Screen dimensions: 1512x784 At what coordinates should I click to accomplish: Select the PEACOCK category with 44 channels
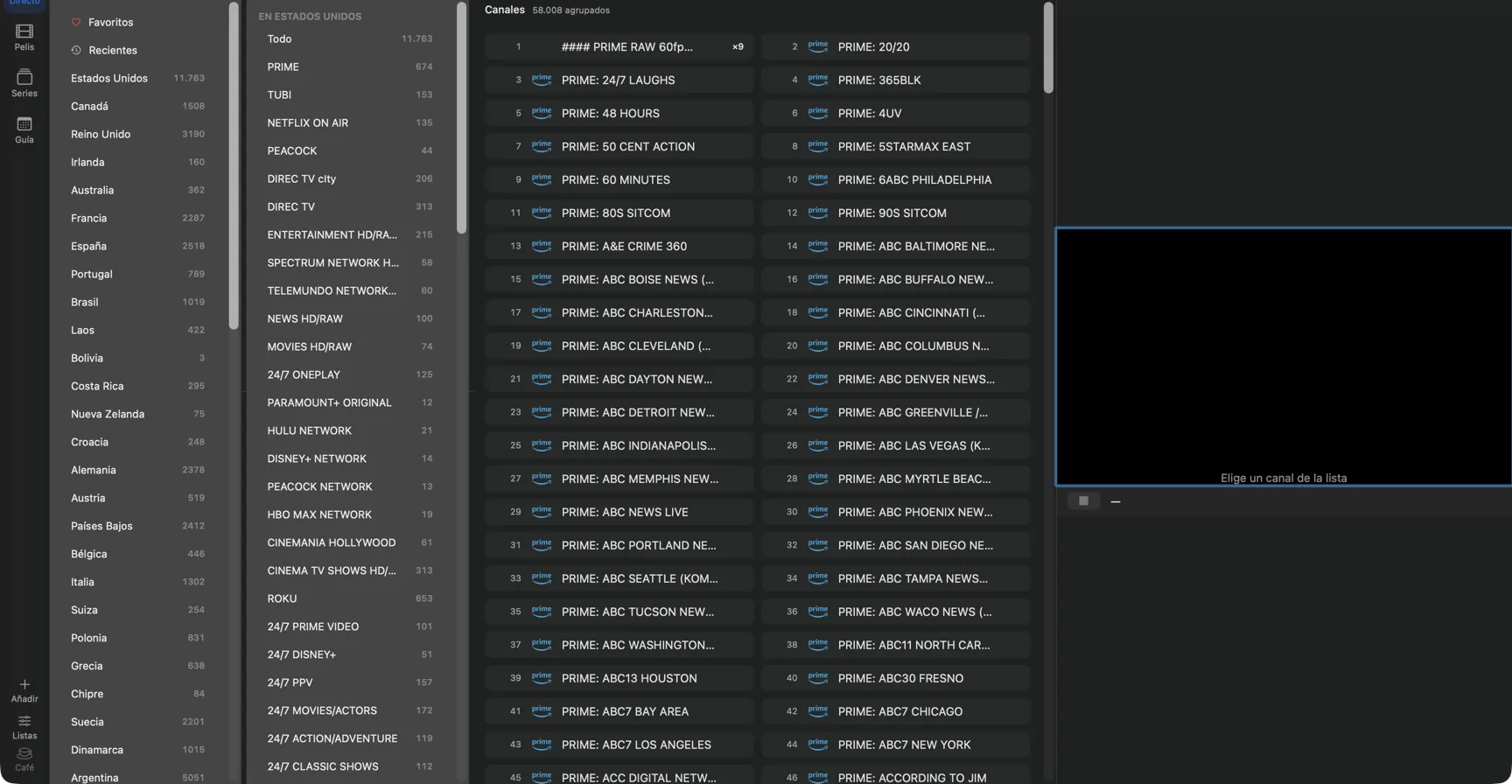tap(350, 150)
